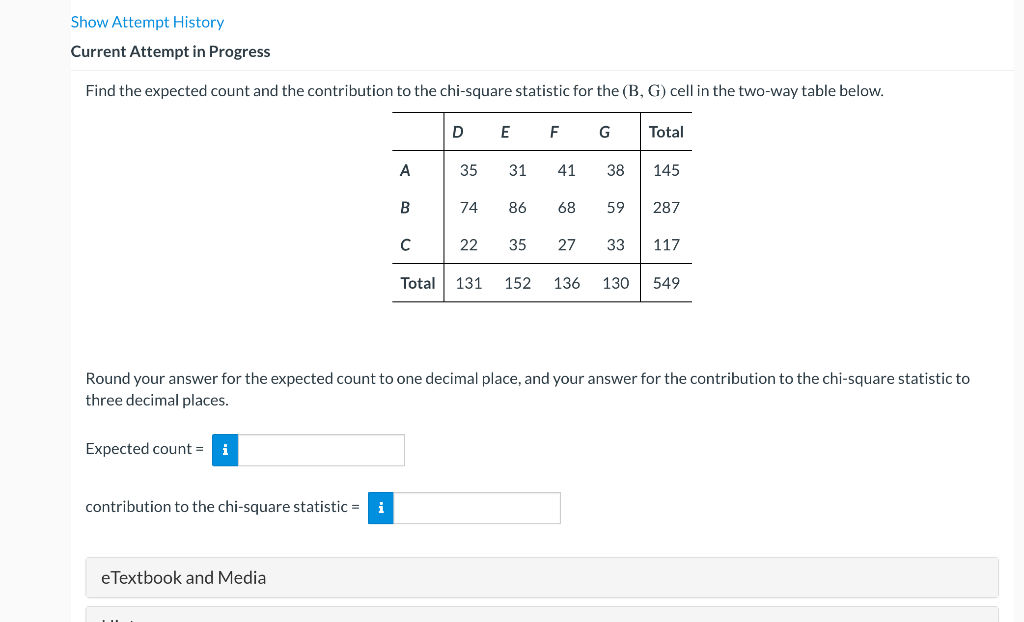1024x622 pixels.
Task: Click the row label C
Action: [404, 245]
